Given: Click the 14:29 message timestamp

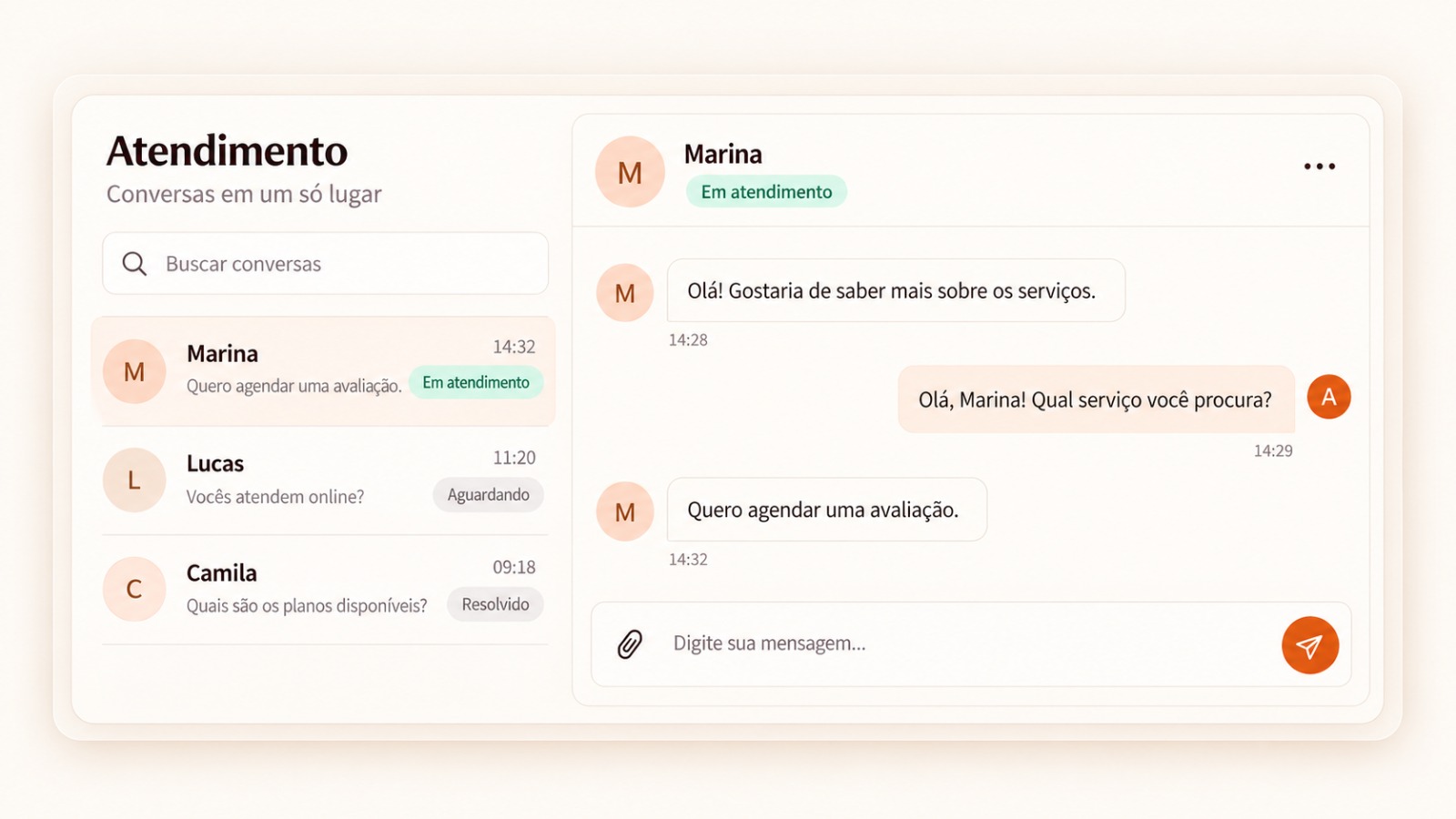Looking at the screenshot, I should pyautogui.click(x=1273, y=450).
